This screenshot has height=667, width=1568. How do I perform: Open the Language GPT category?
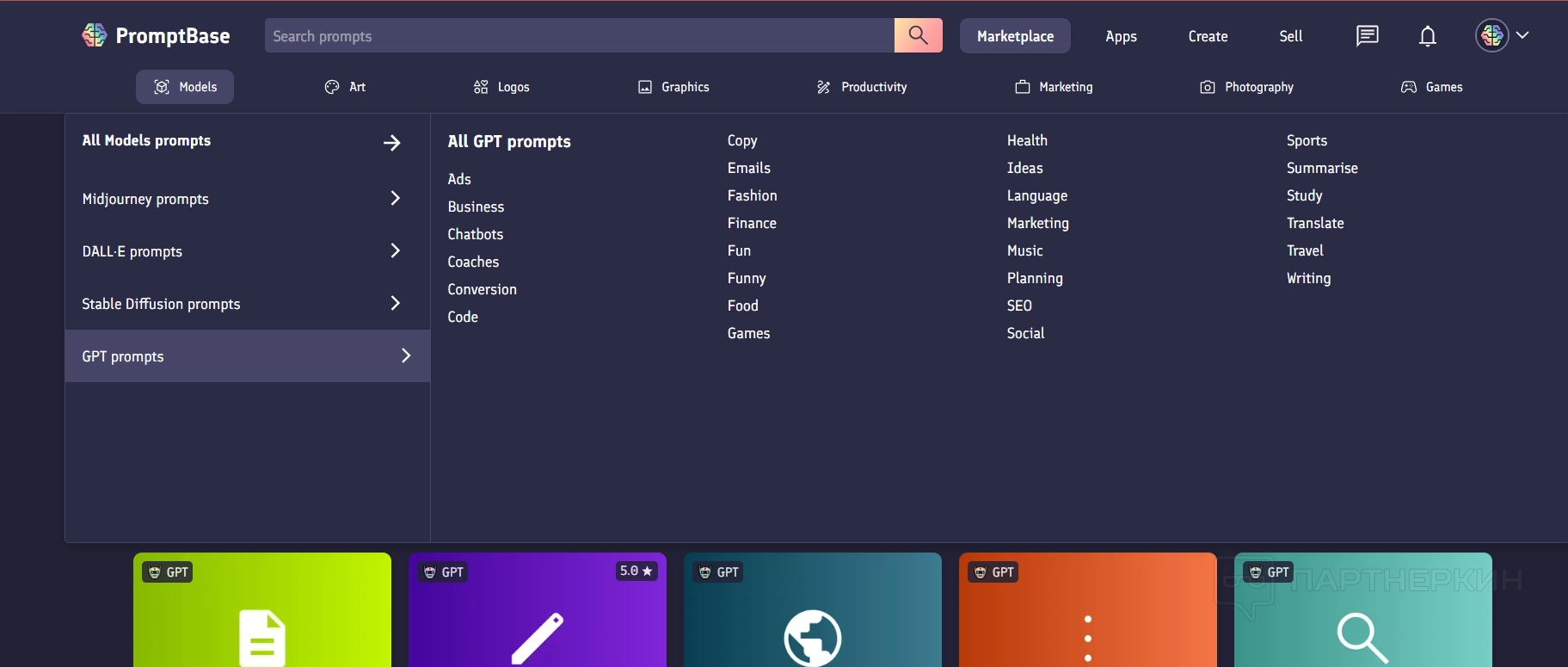1037,195
